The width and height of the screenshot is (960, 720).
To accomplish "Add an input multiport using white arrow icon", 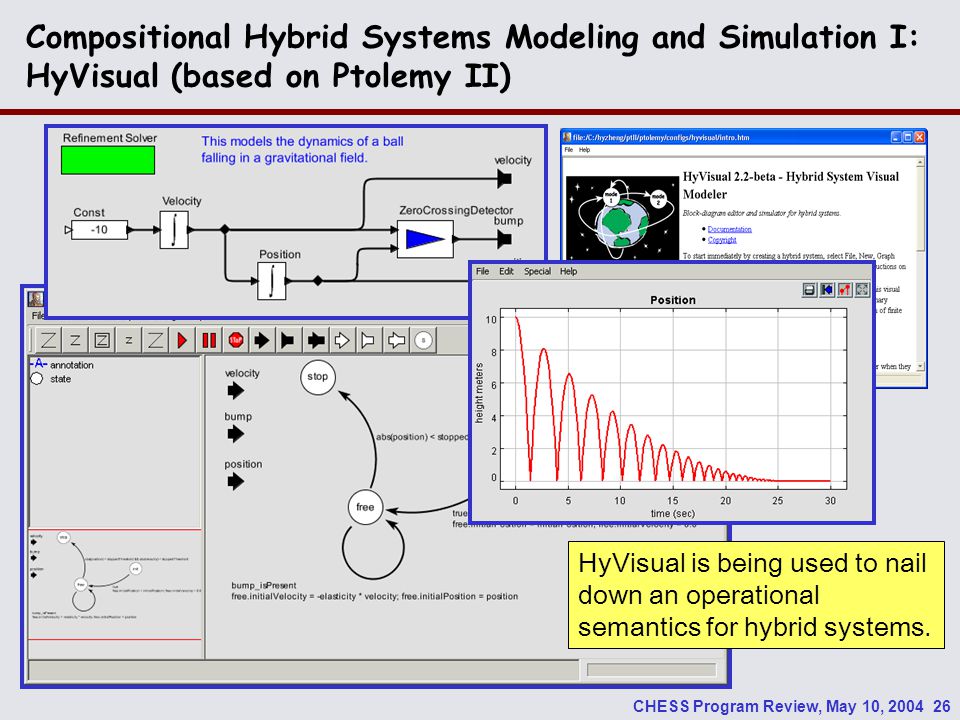I will coord(342,340).
